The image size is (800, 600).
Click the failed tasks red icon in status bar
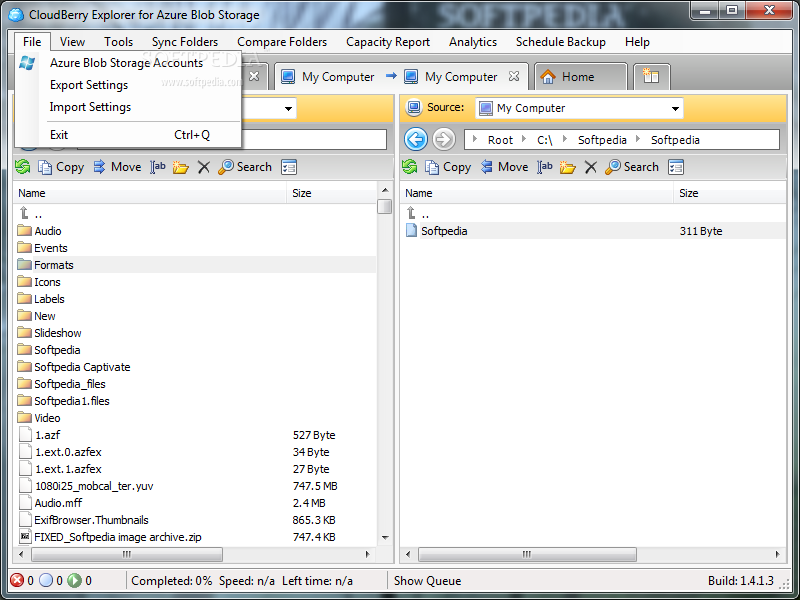tap(17, 581)
